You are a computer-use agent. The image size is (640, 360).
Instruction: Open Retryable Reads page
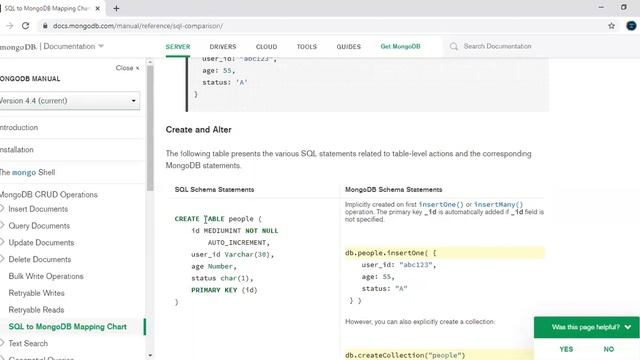pos(36,310)
